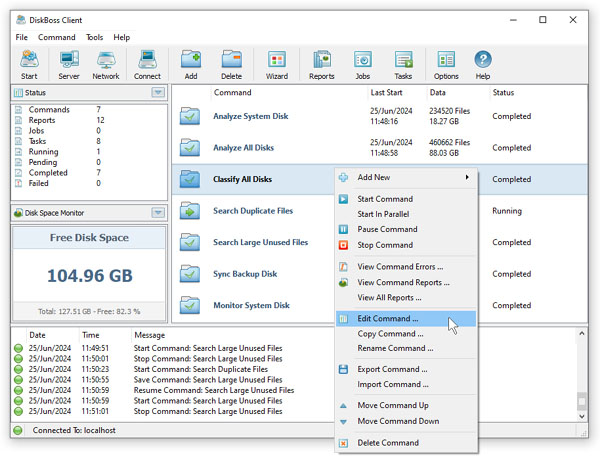600x458 pixels.
Task: Click the Analyze System Disk folder icon
Action: pyautogui.click(x=190, y=116)
